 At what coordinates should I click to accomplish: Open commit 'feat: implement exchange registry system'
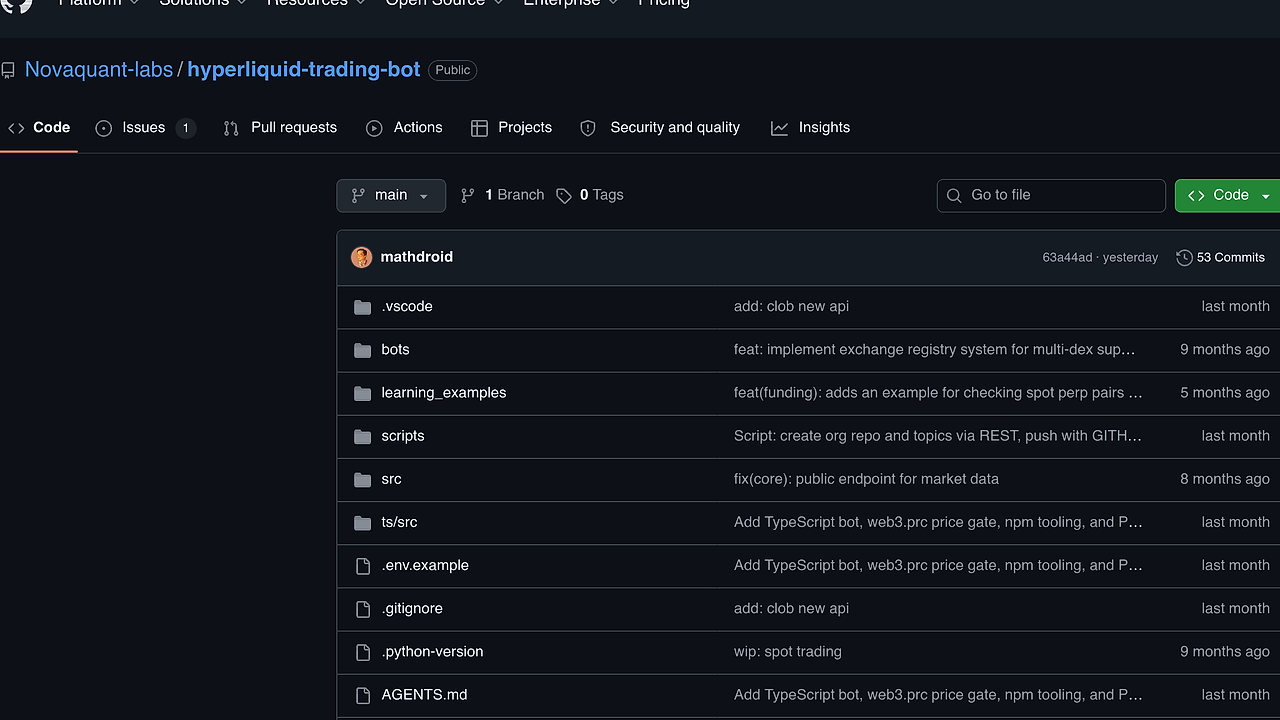[936, 350]
